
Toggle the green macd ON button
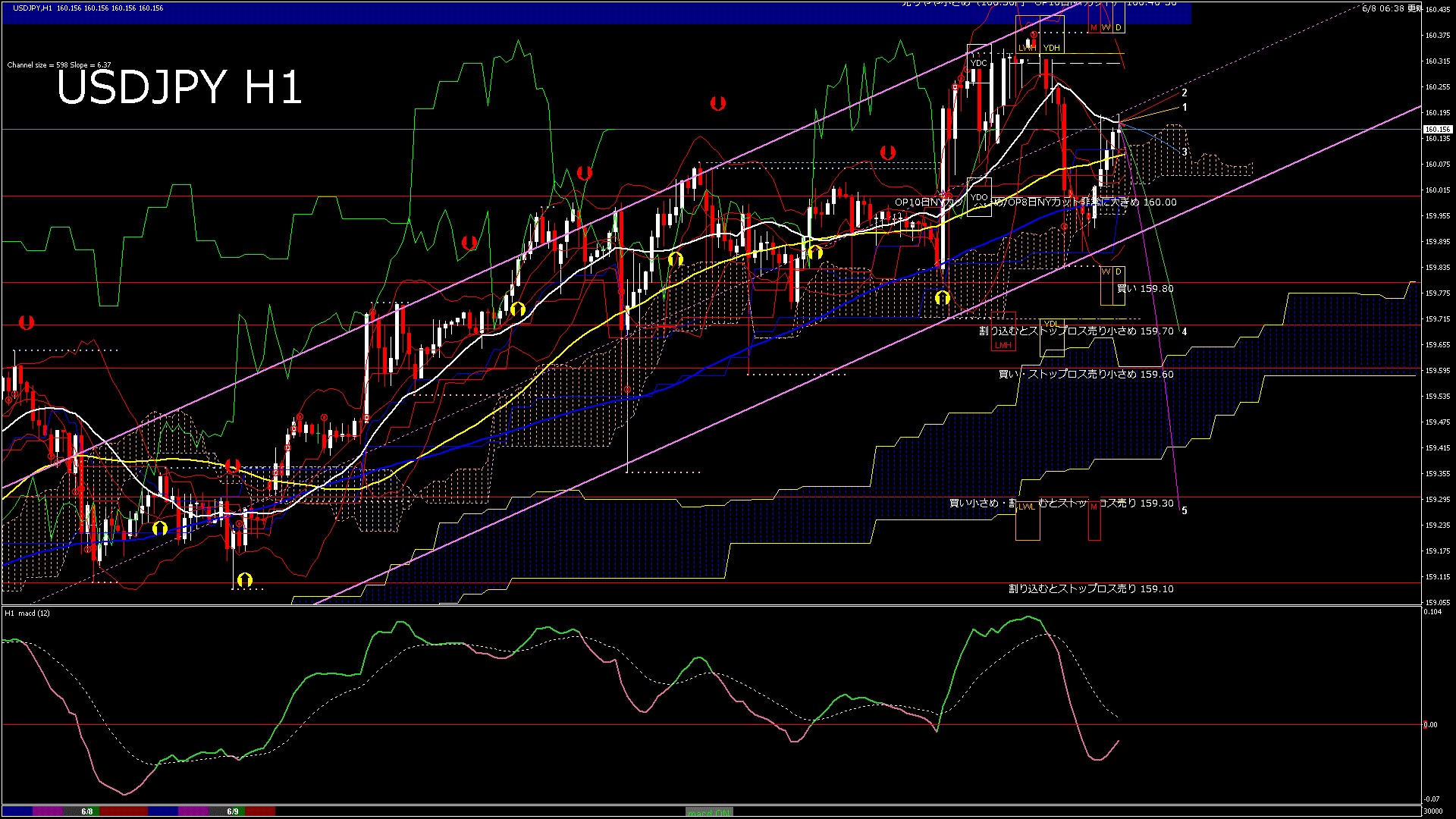click(x=709, y=812)
